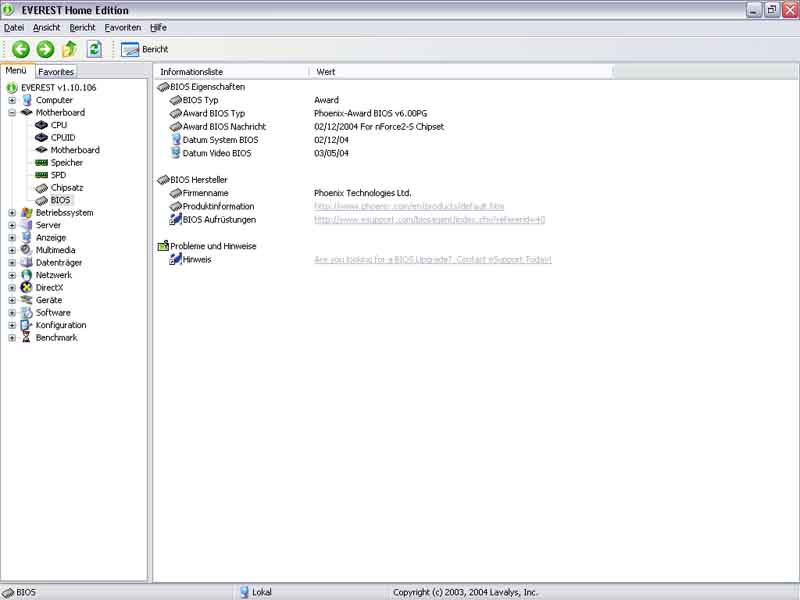800x600 pixels.
Task: Open the BIOS Aufrüstungen esupport link
Action: [x=430, y=219]
